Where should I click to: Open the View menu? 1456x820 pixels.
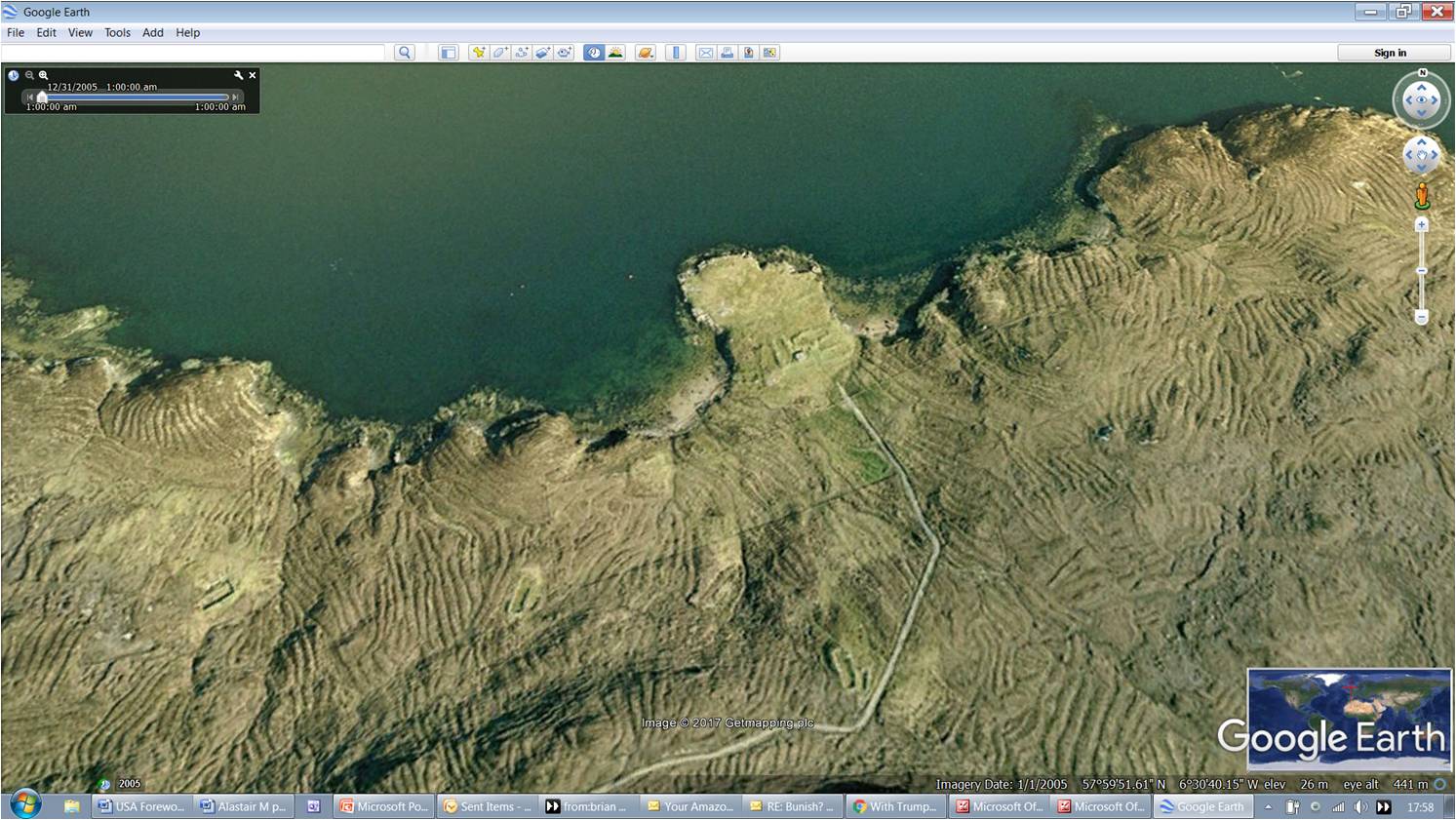(80, 32)
